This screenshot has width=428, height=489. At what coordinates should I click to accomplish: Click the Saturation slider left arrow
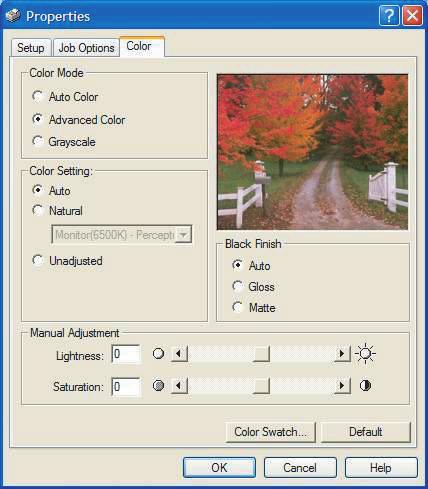[179, 386]
